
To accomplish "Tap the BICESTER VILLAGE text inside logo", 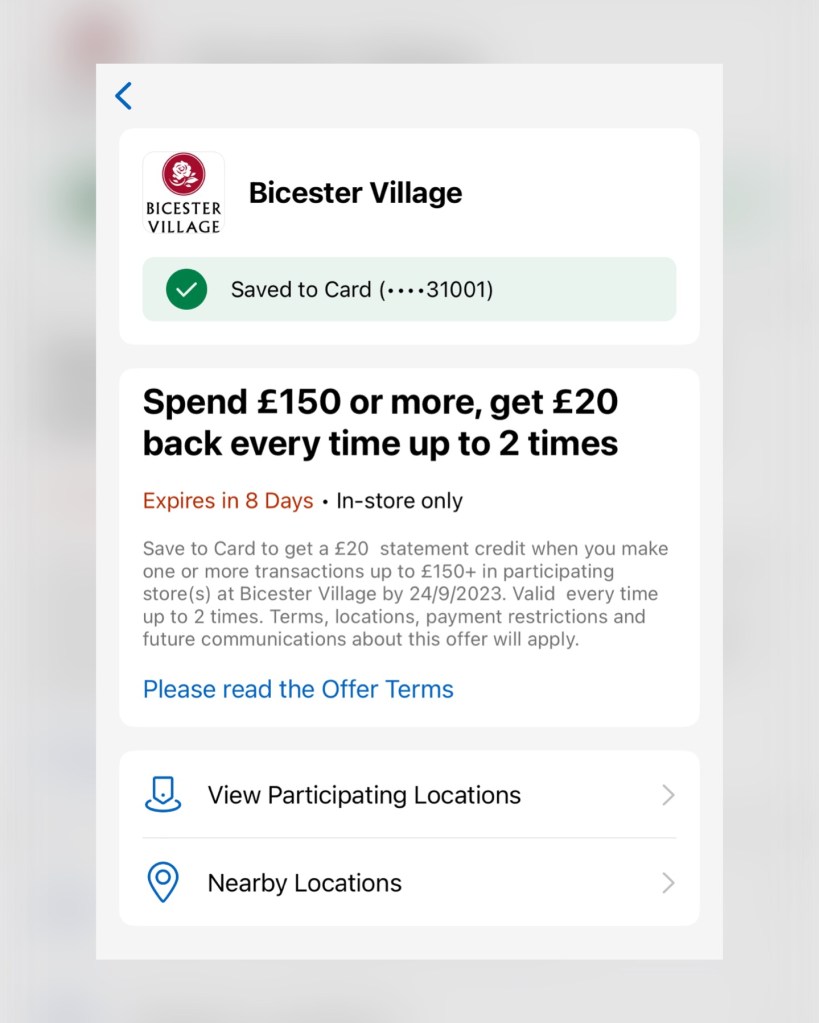I will pos(184,217).
